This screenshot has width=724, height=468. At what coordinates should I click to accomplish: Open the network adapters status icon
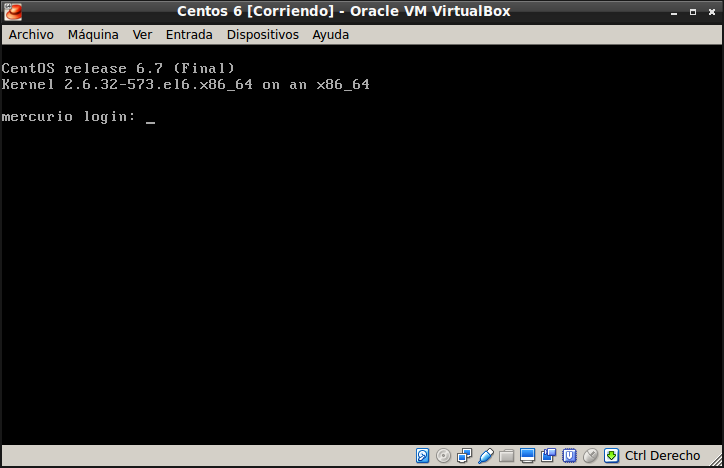point(465,456)
